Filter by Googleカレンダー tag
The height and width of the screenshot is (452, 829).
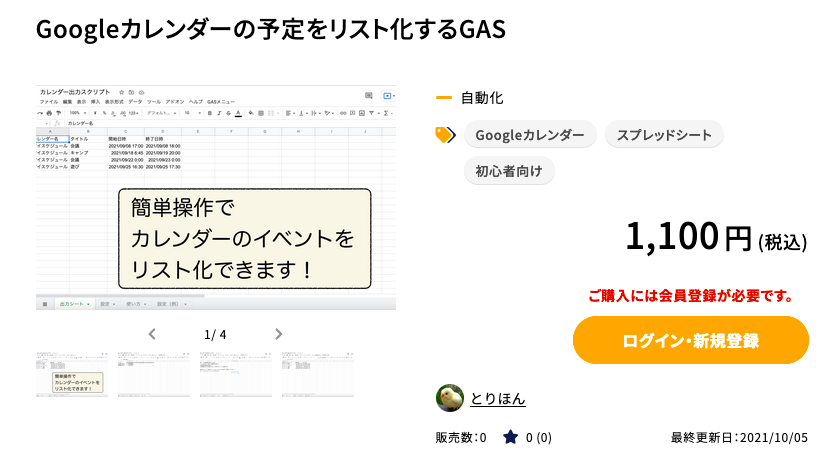pos(530,135)
